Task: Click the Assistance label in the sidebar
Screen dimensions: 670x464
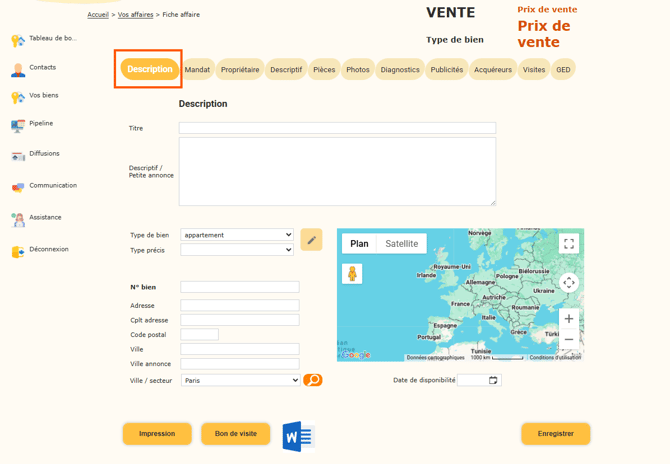Action: 45,217
